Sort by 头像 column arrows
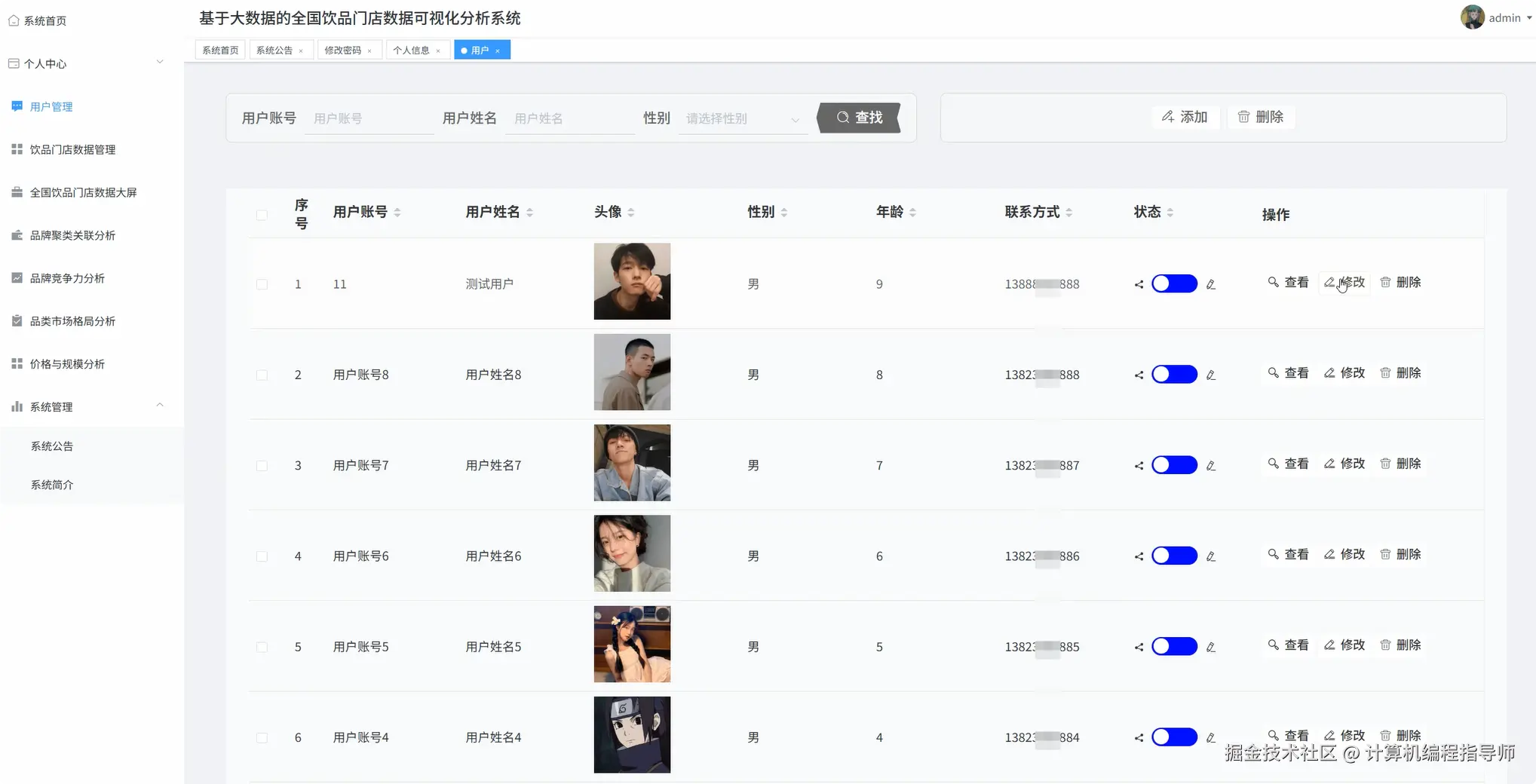Screen dimensions: 1536x784 tap(631, 213)
